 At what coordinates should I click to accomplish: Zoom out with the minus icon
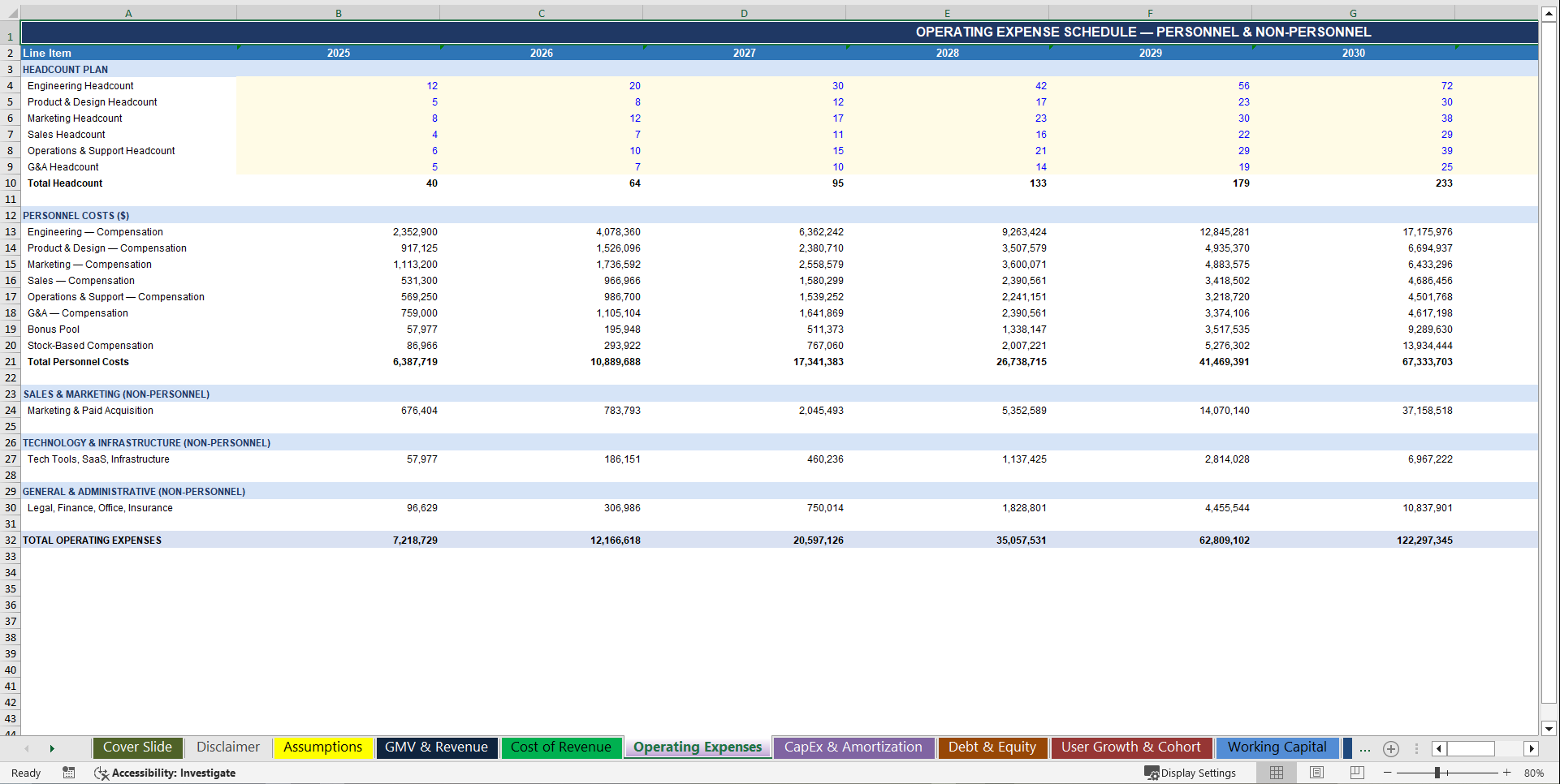click(x=1386, y=773)
